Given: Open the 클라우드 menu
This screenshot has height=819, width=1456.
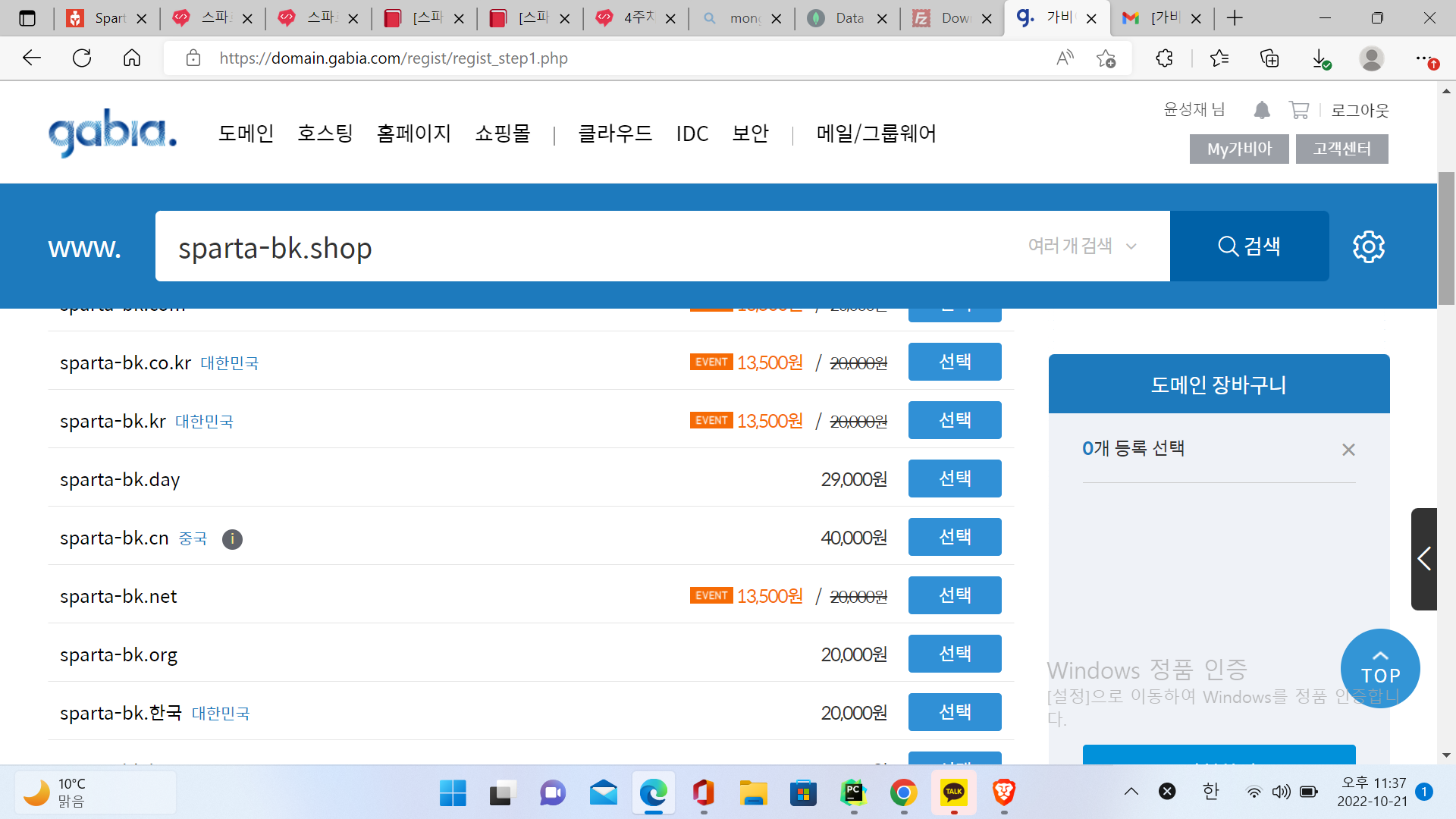Looking at the screenshot, I should tap(615, 133).
